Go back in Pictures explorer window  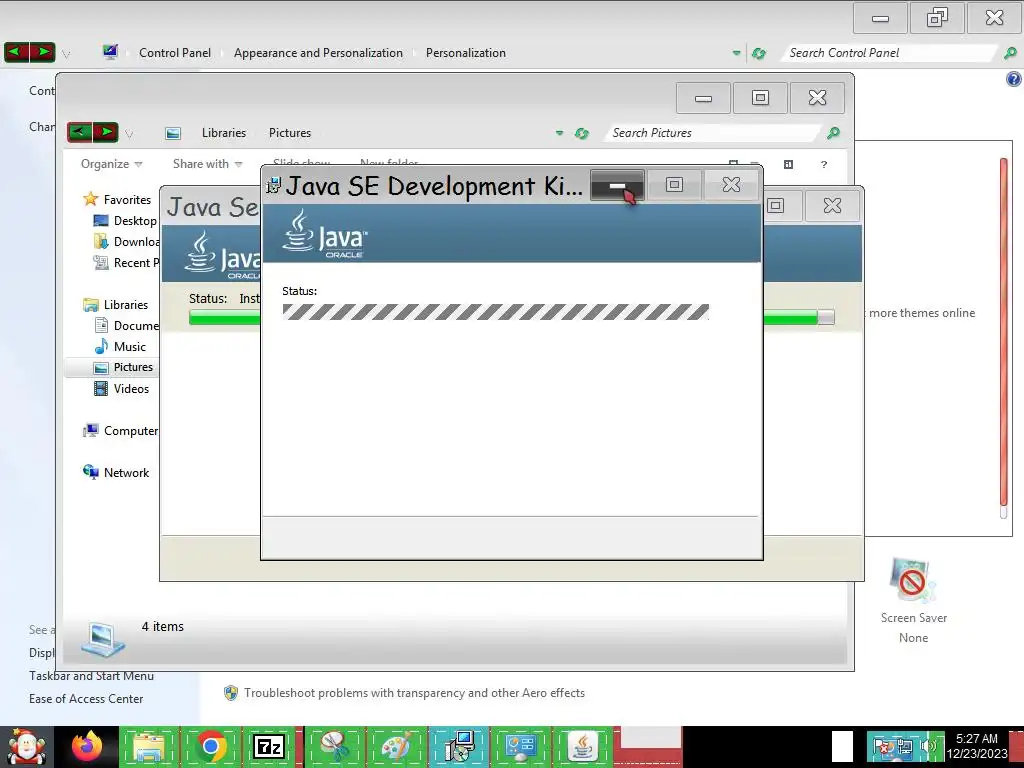coord(80,132)
